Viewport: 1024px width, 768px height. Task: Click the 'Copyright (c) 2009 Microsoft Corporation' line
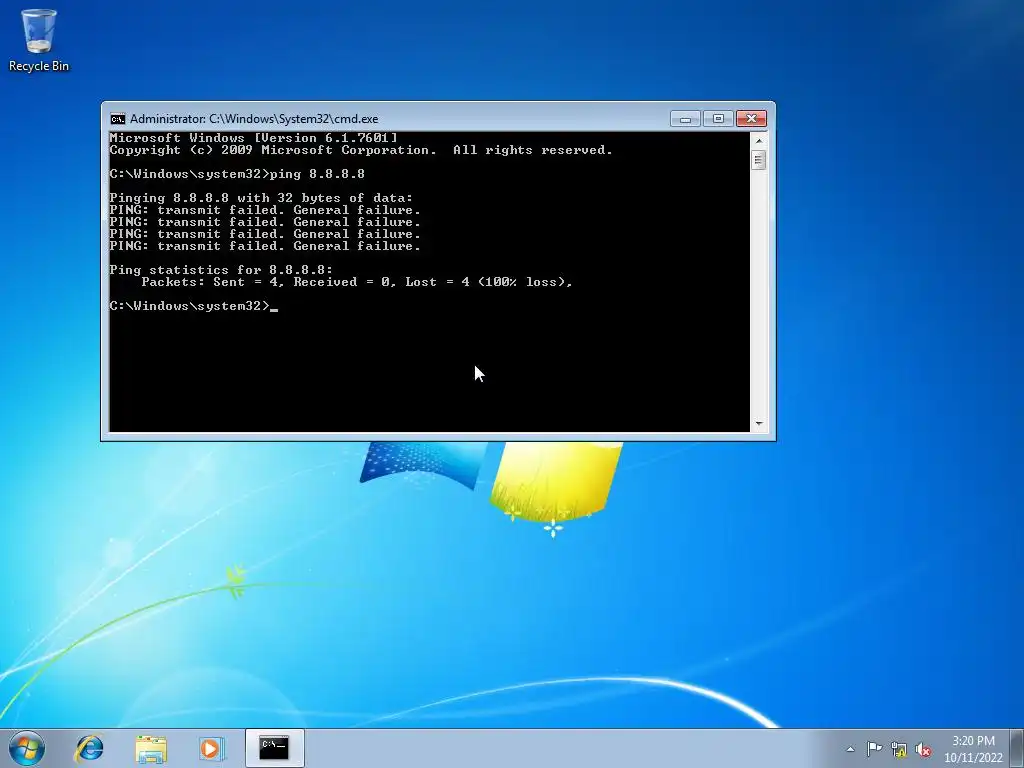pyautogui.click(x=361, y=150)
